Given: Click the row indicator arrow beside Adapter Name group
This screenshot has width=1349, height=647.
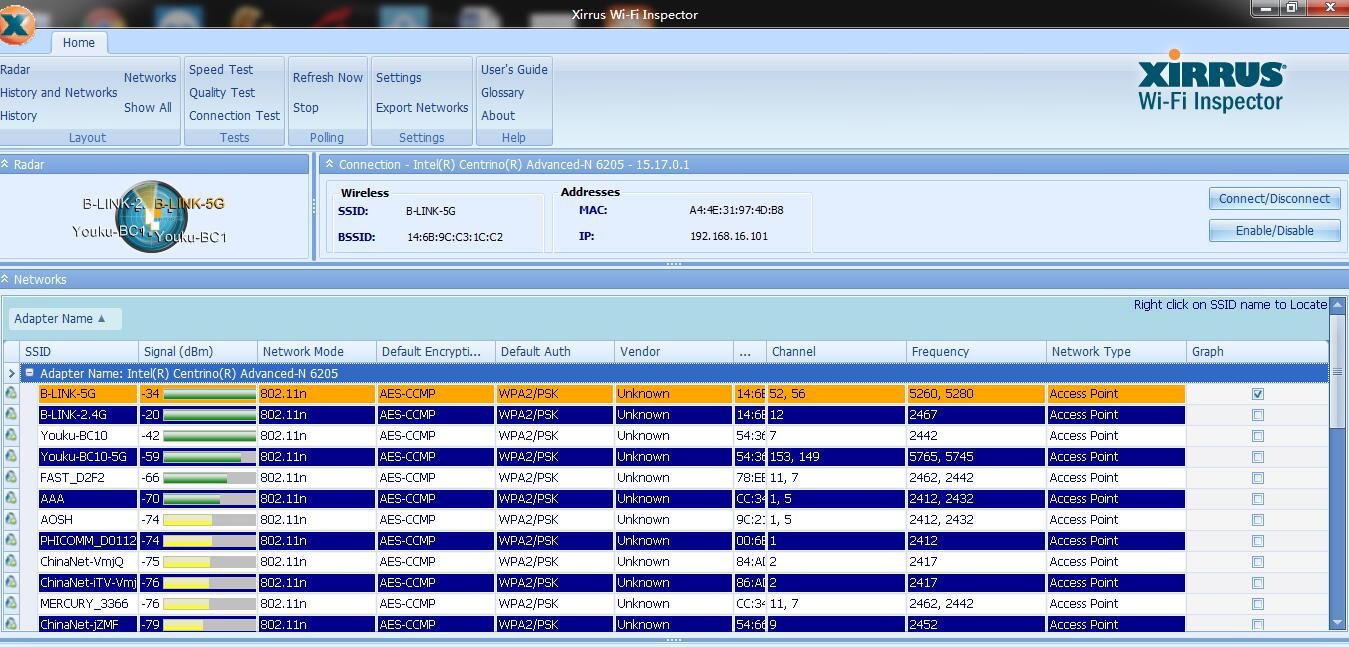Looking at the screenshot, I should (11, 373).
